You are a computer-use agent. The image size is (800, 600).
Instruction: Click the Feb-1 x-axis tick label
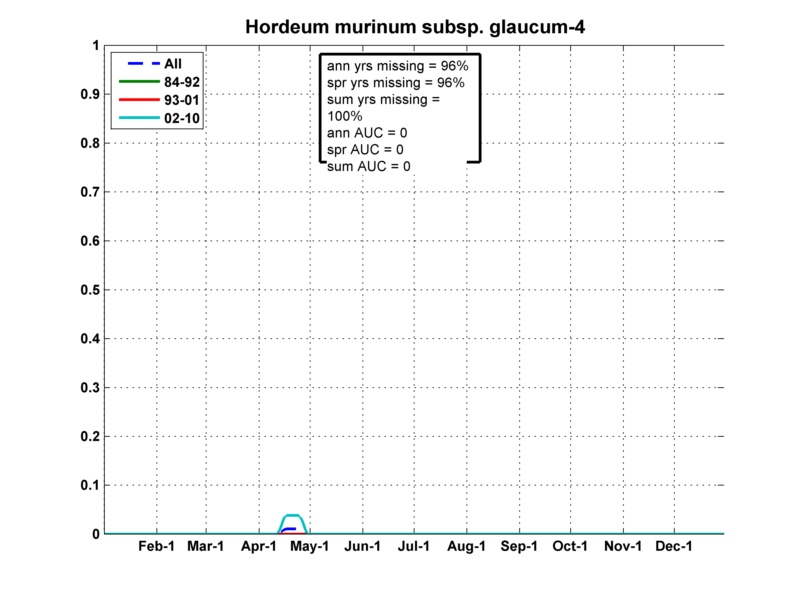[155, 548]
